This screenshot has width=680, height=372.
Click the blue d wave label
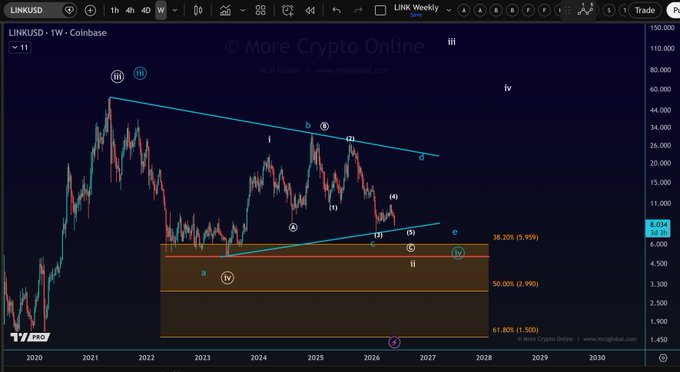coord(421,157)
